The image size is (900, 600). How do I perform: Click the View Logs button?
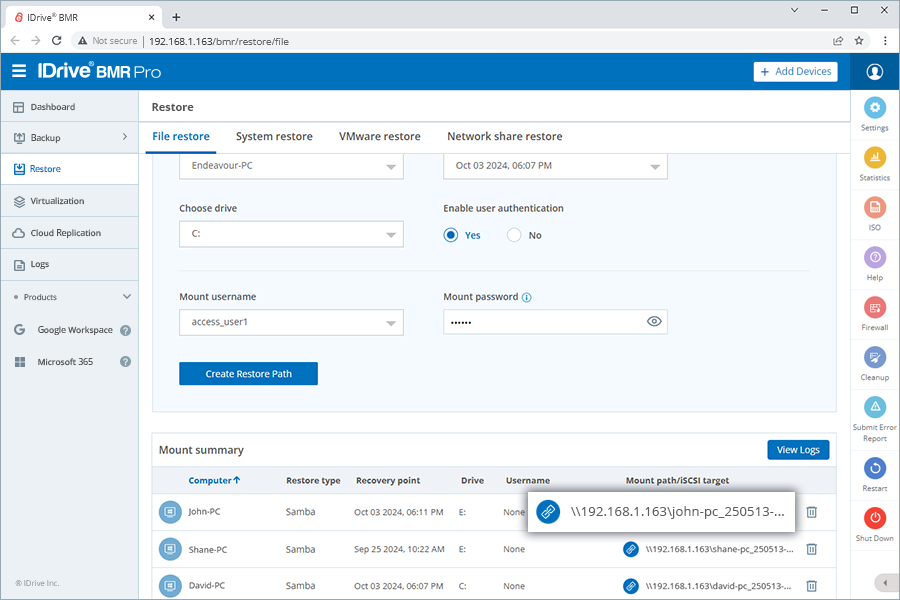click(797, 450)
